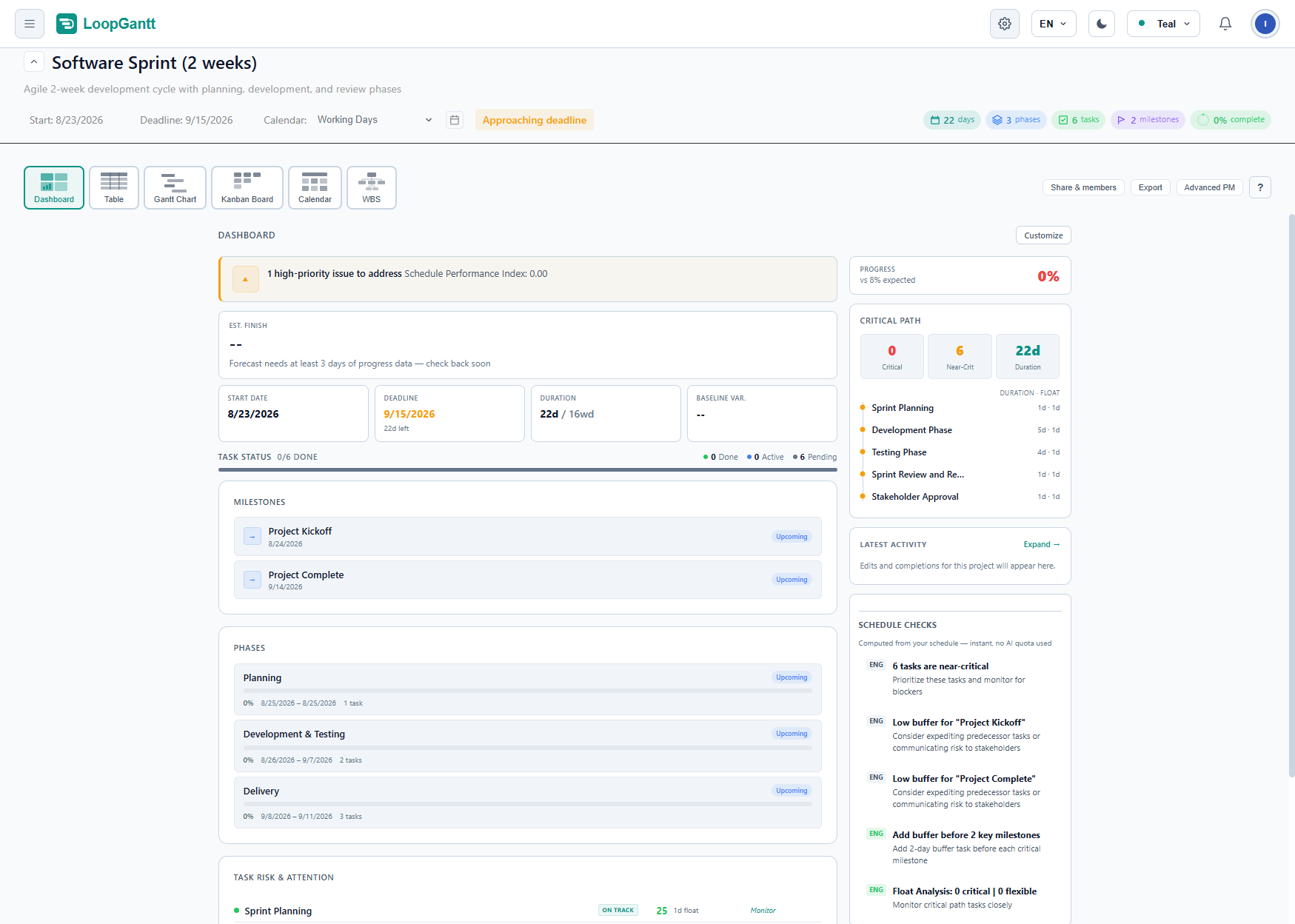
Task: Select Testing Phase in critical path
Action: (x=960, y=452)
